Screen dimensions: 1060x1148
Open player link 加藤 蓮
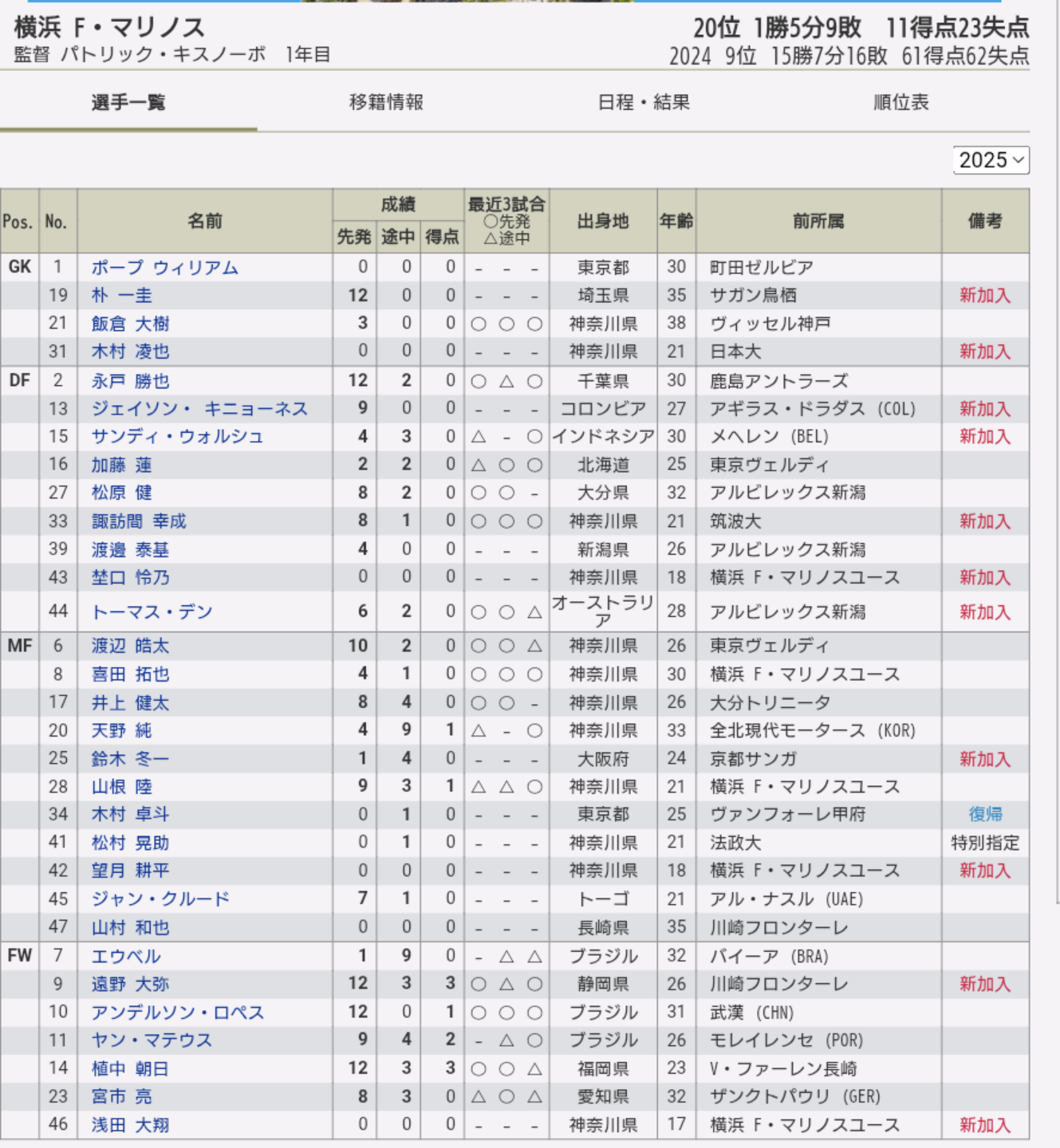(121, 465)
